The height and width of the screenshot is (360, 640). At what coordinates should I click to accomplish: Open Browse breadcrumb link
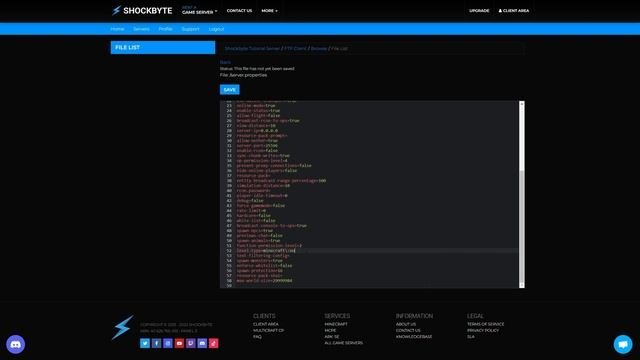pyautogui.click(x=319, y=49)
